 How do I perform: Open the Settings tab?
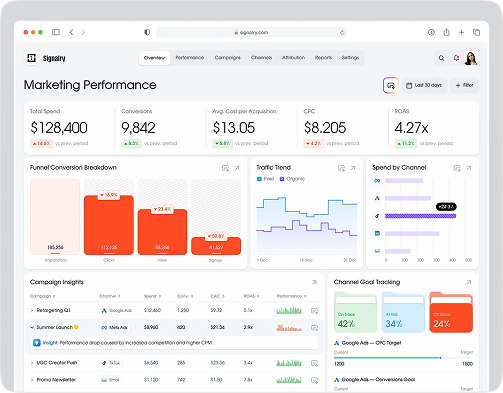tap(350, 58)
